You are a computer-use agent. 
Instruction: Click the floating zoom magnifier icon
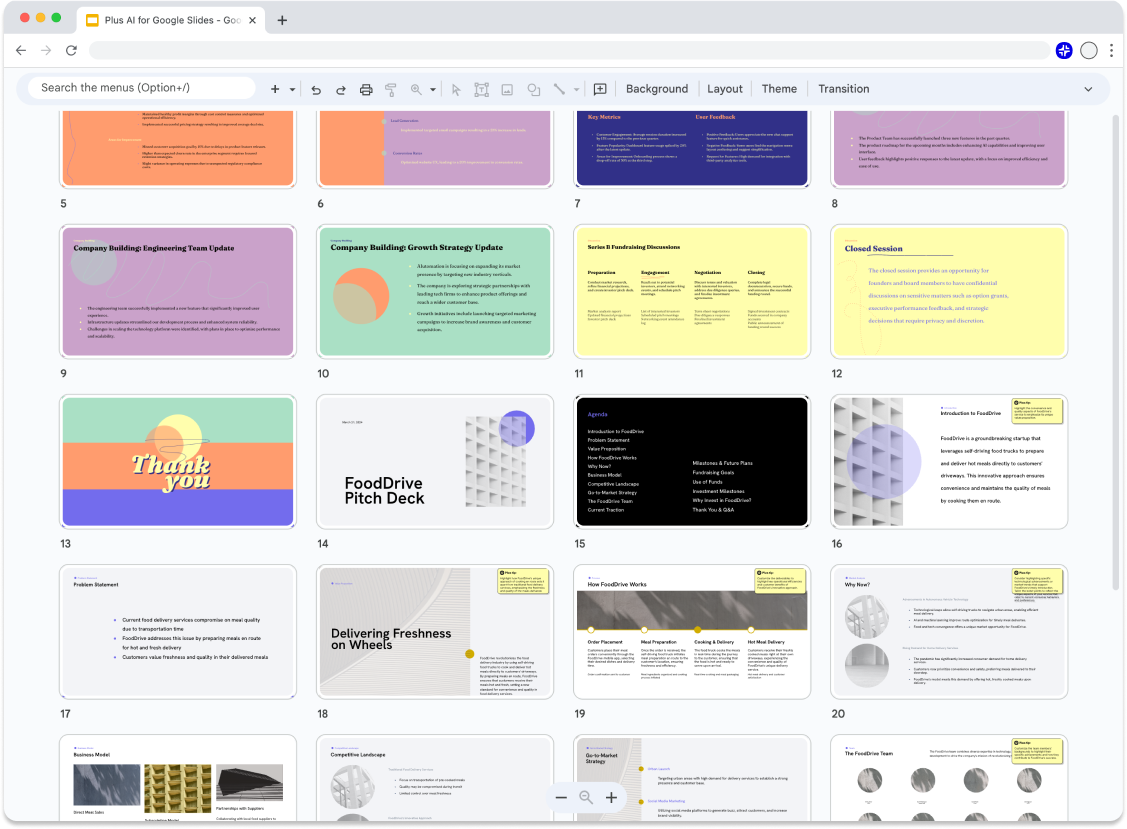[586, 797]
